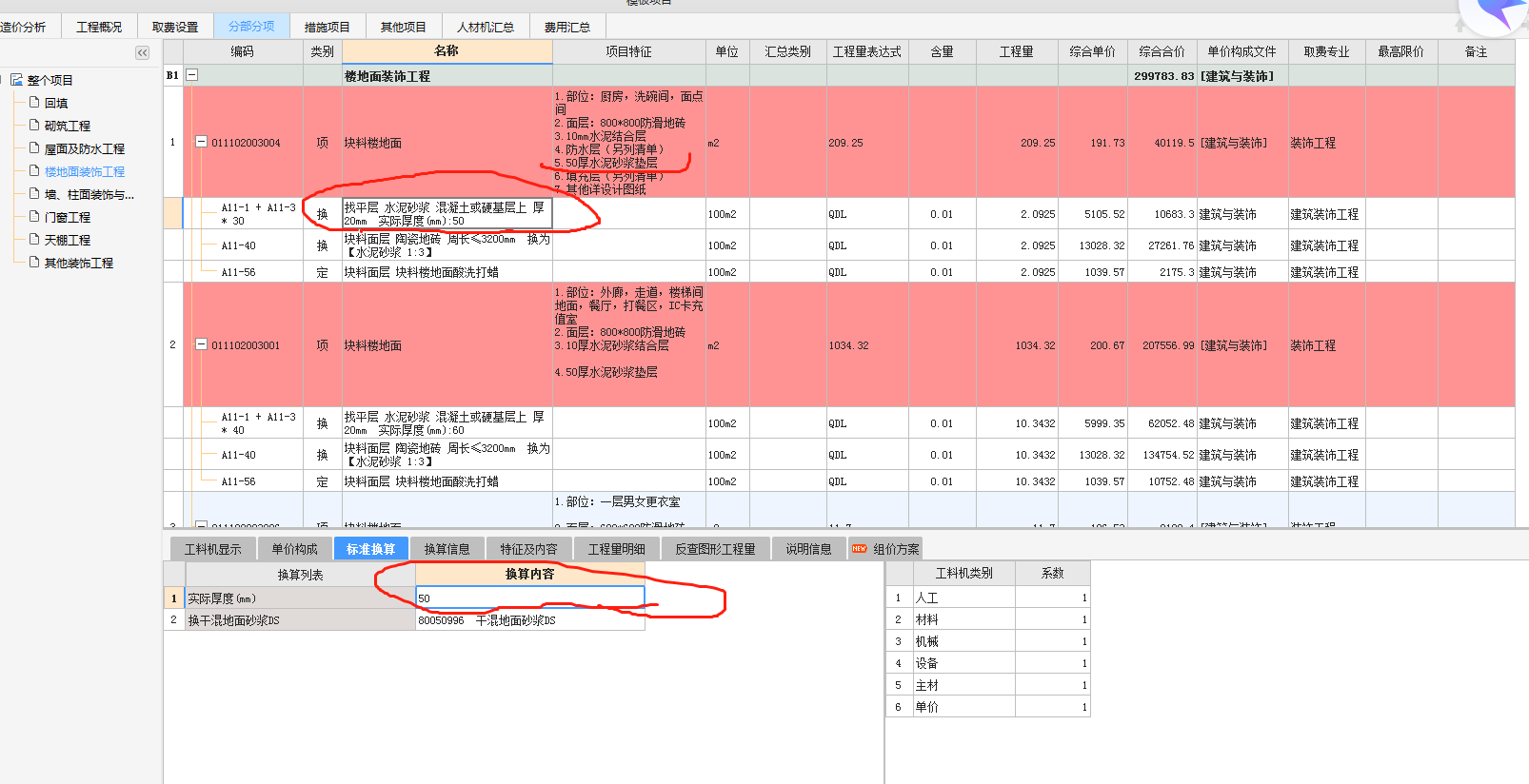The height and width of the screenshot is (784, 1529).
Task: Click document icon beside 门窗工程
Action: 34,216
